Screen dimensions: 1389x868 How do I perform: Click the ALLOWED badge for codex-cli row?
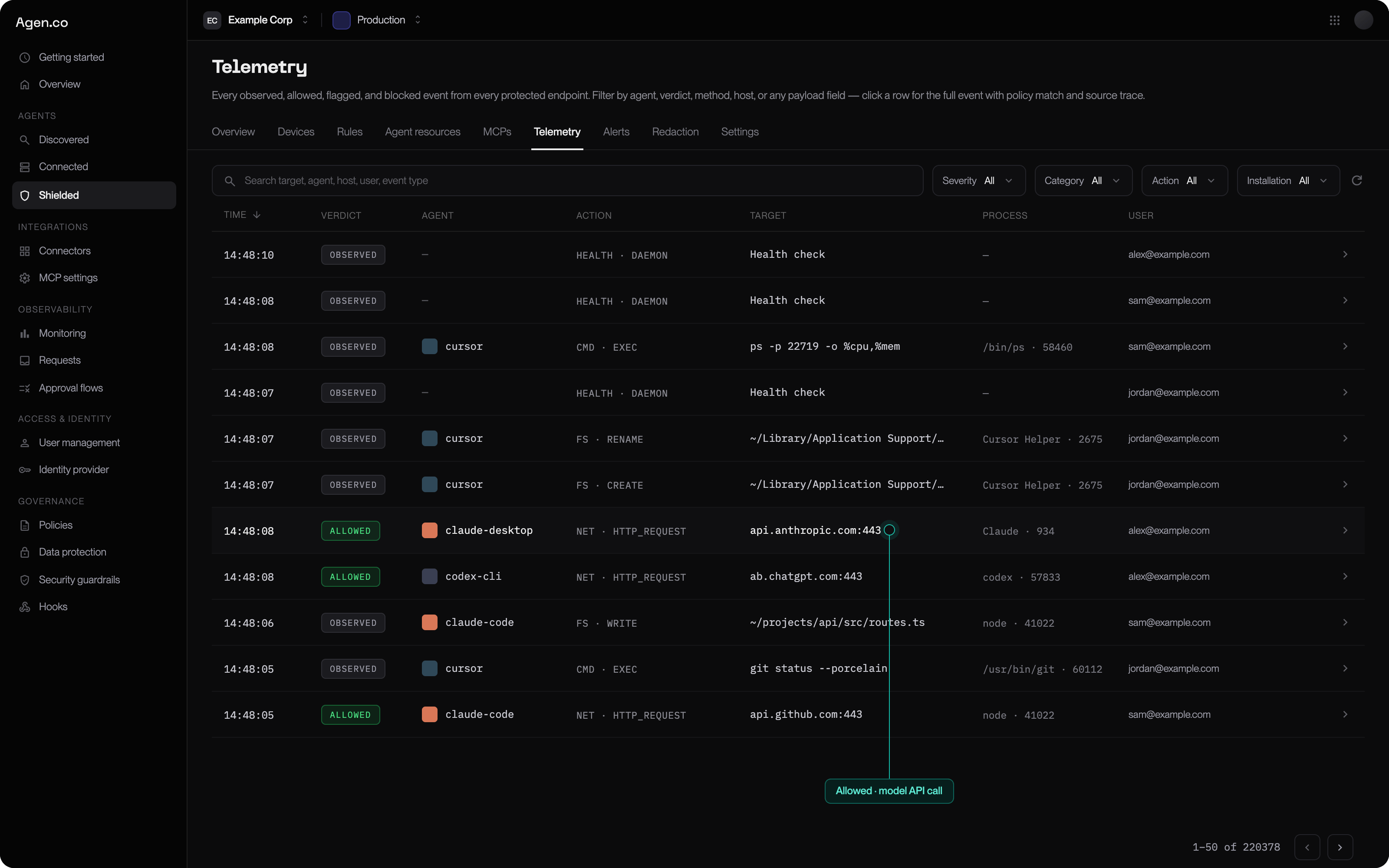point(350,577)
